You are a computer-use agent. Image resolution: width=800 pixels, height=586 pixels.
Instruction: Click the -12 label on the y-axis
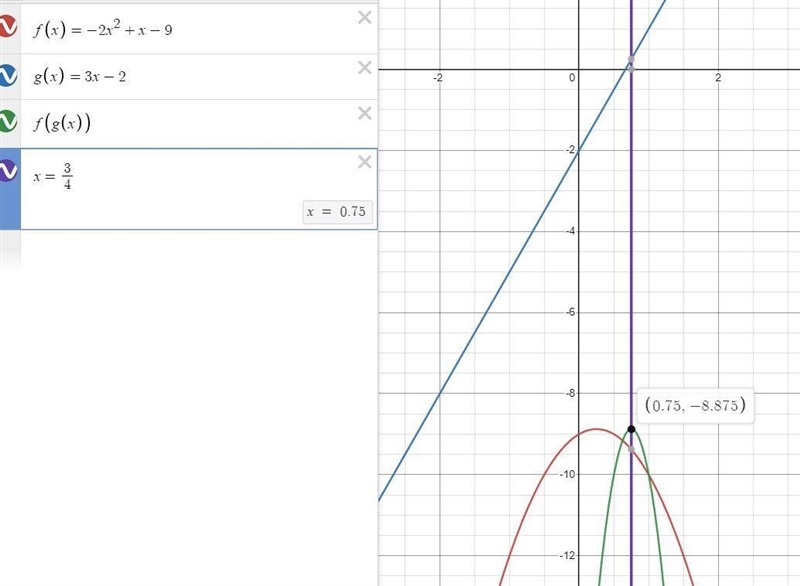point(567,555)
